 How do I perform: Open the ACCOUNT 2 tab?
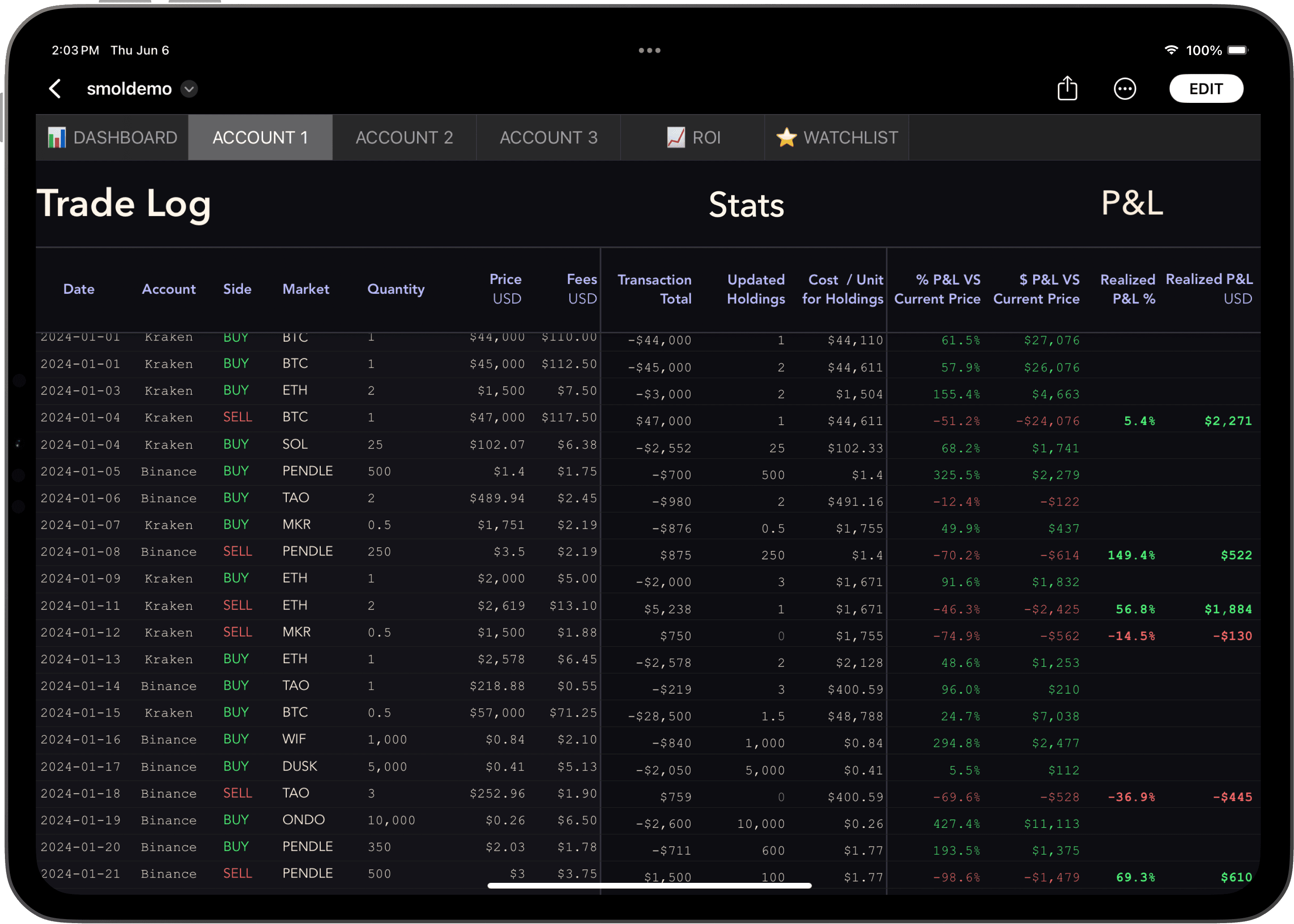click(404, 137)
